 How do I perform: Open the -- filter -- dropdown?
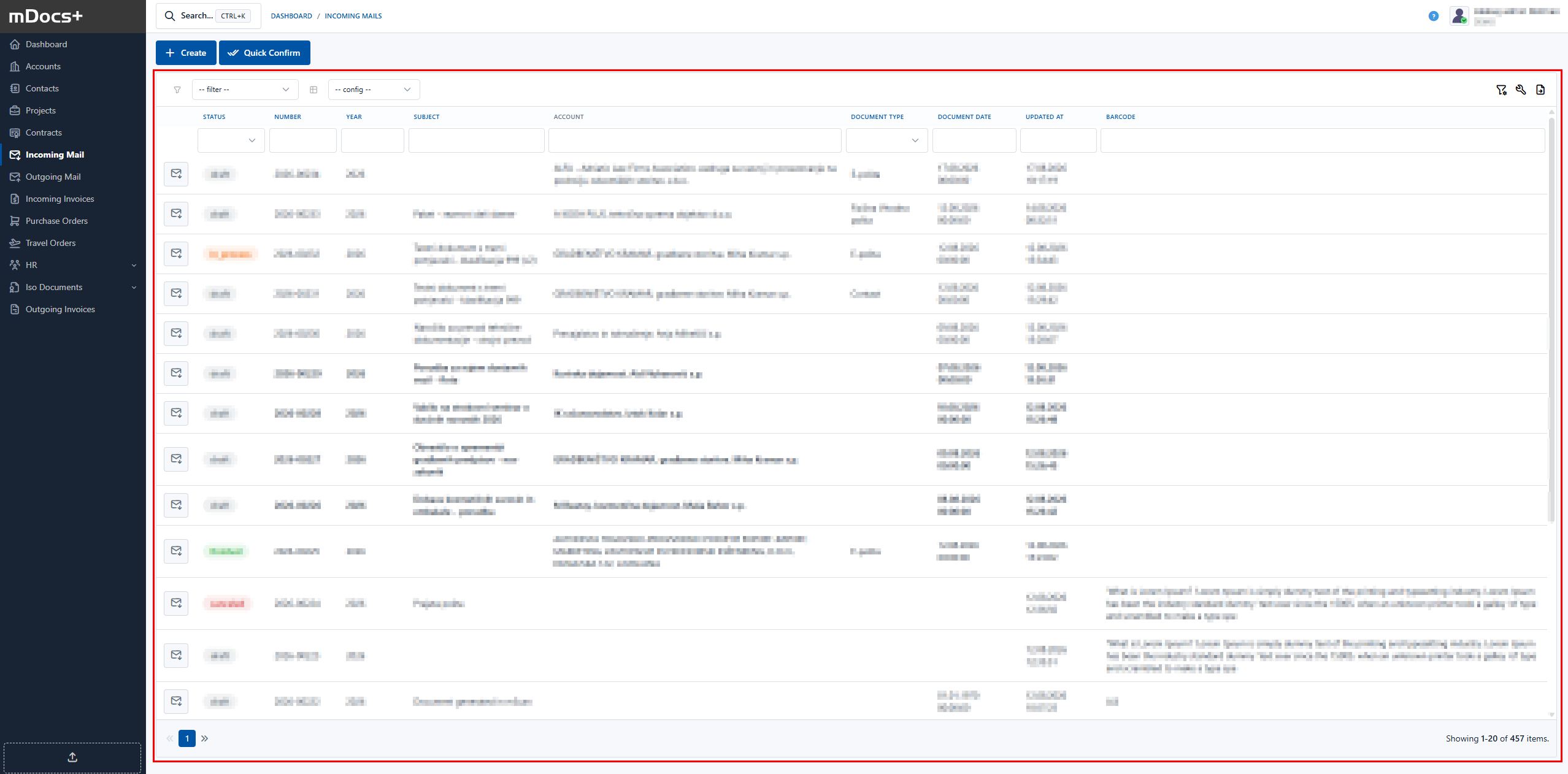(x=245, y=90)
